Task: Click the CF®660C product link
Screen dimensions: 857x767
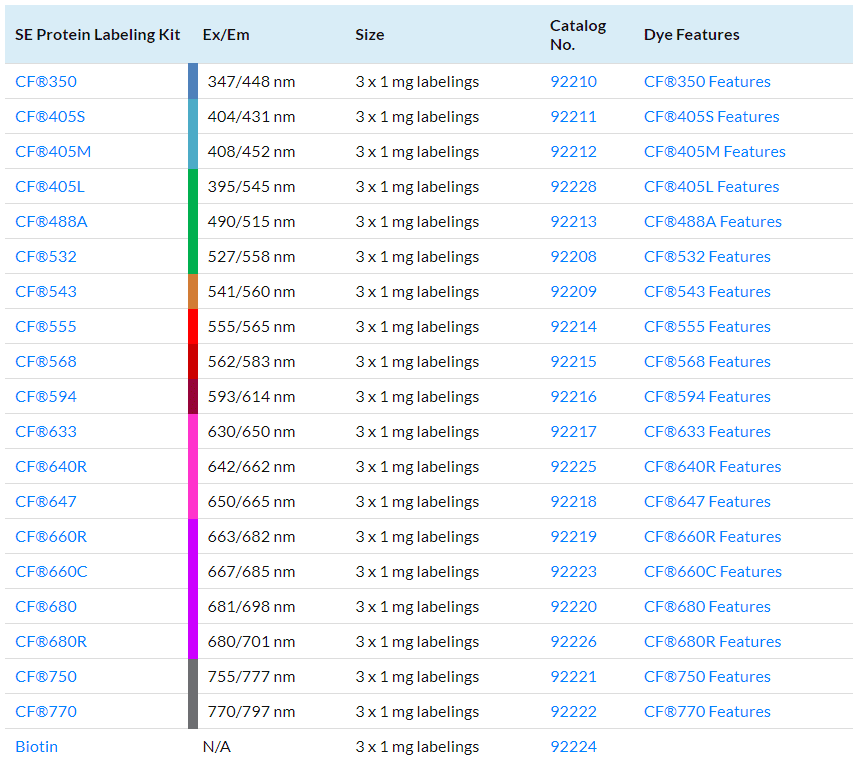Action: pyautogui.click(x=51, y=572)
